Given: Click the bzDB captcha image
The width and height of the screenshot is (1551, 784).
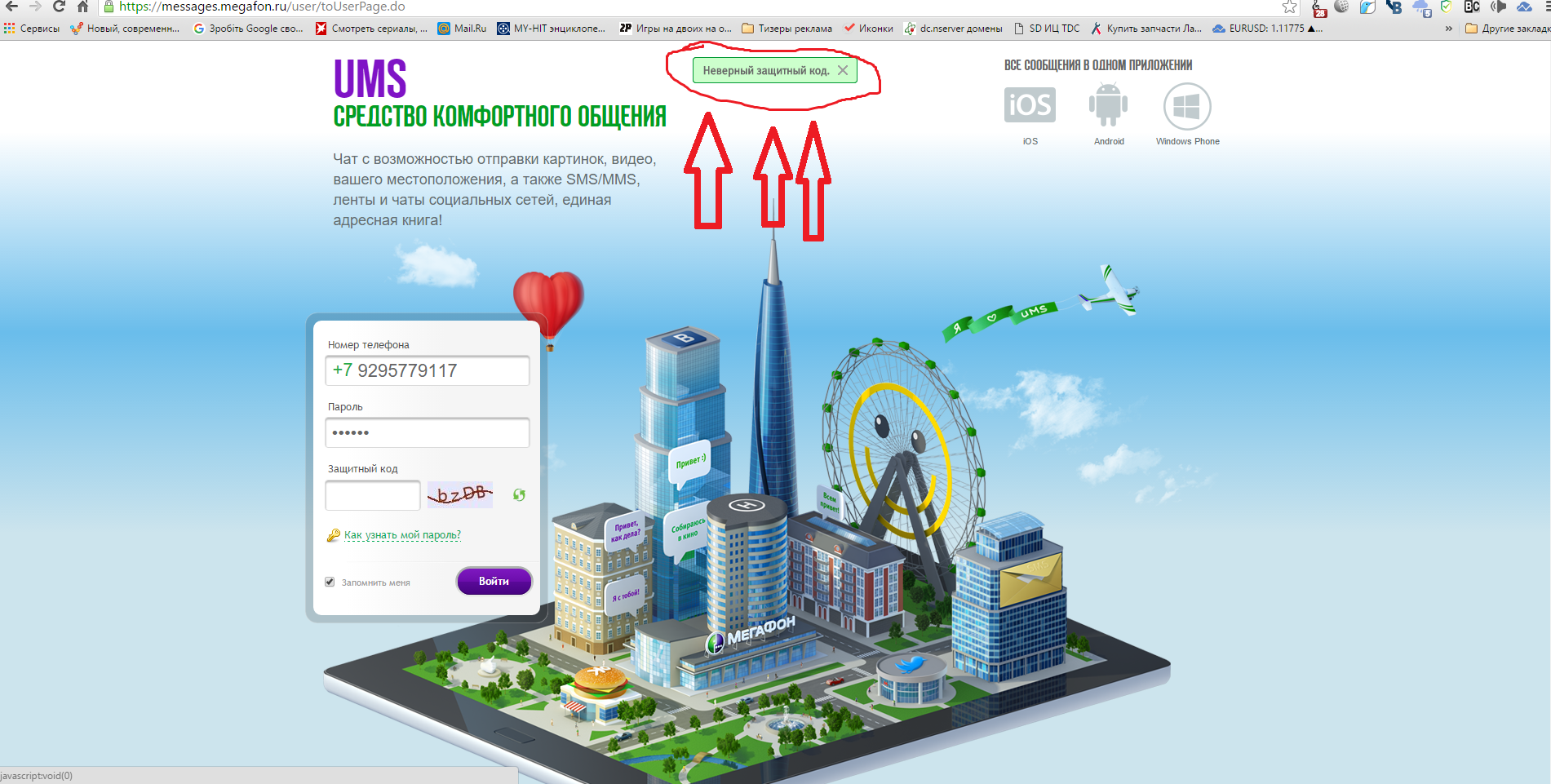Looking at the screenshot, I should click(x=460, y=494).
